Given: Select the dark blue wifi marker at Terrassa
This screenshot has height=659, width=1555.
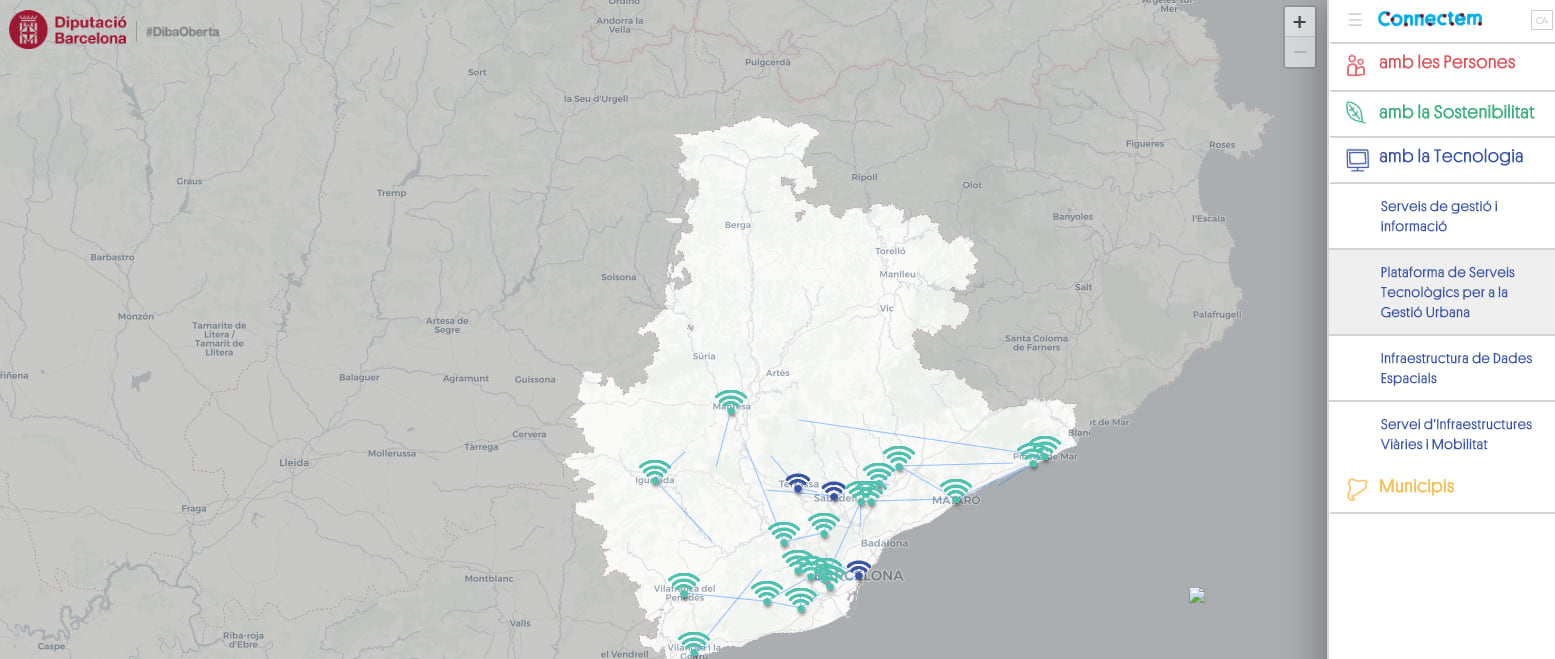Looking at the screenshot, I should 797,483.
